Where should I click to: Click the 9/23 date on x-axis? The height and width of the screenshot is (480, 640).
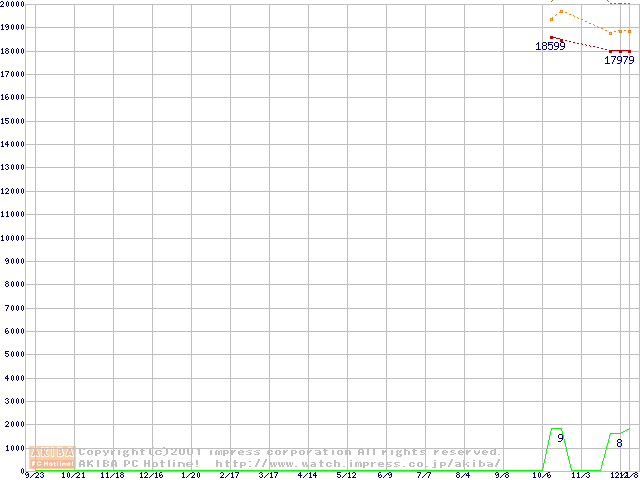(35, 476)
